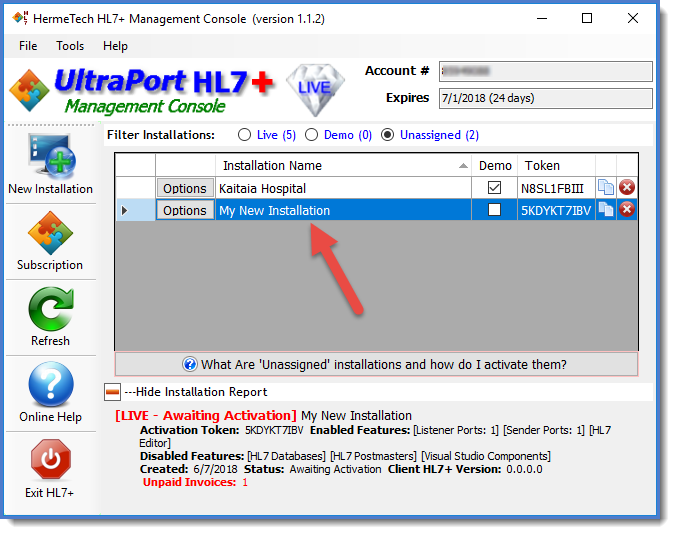Click the HermeTech app icon in title bar
The width and height of the screenshot is (675, 534).
(x=20, y=18)
